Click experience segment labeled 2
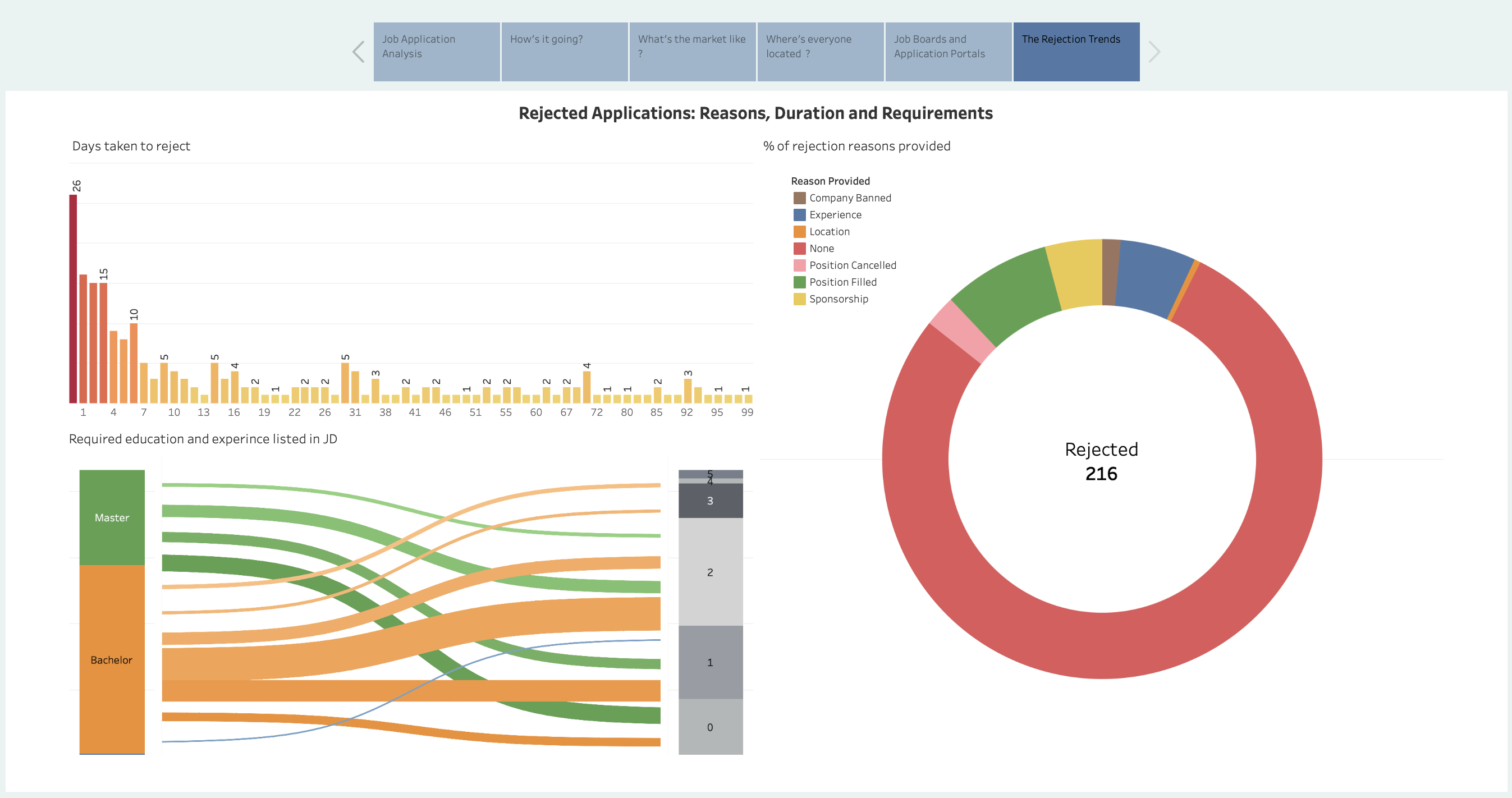 710,571
